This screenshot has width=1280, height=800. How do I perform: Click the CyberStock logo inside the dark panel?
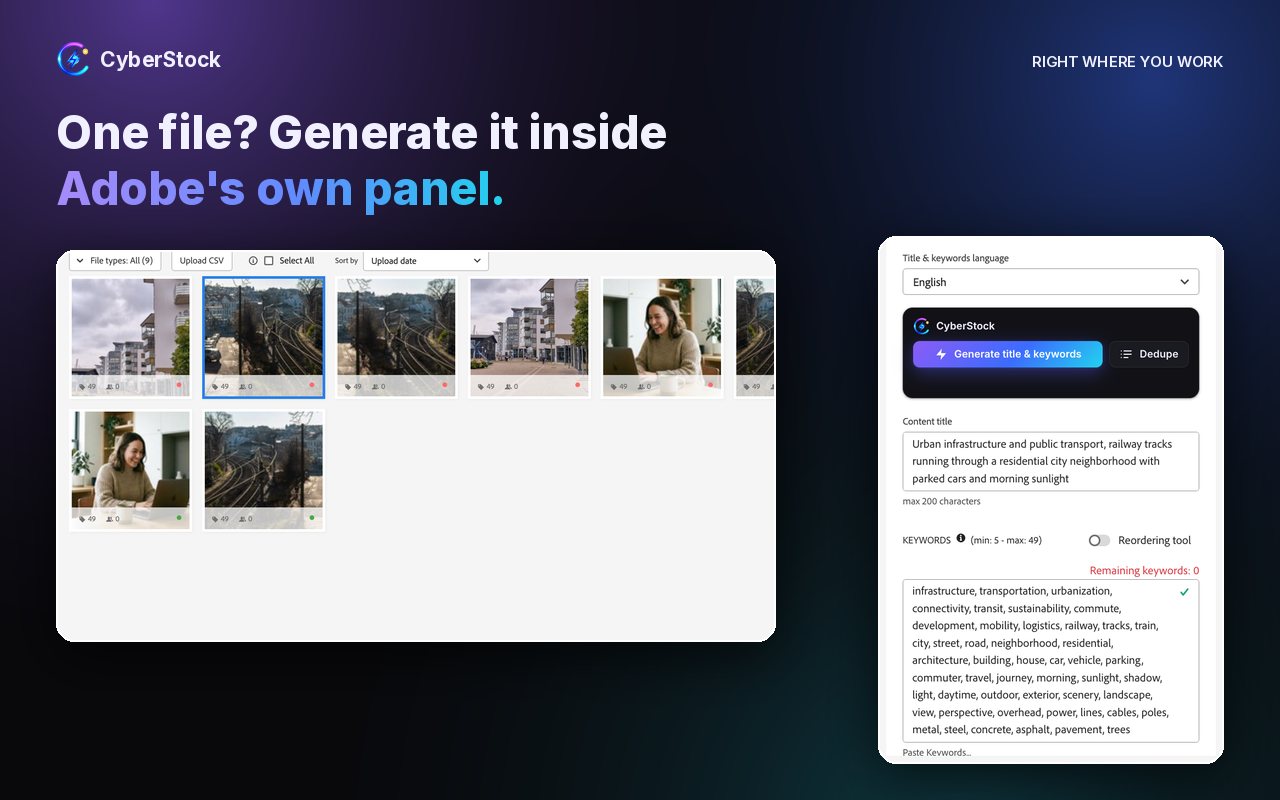[x=922, y=326]
